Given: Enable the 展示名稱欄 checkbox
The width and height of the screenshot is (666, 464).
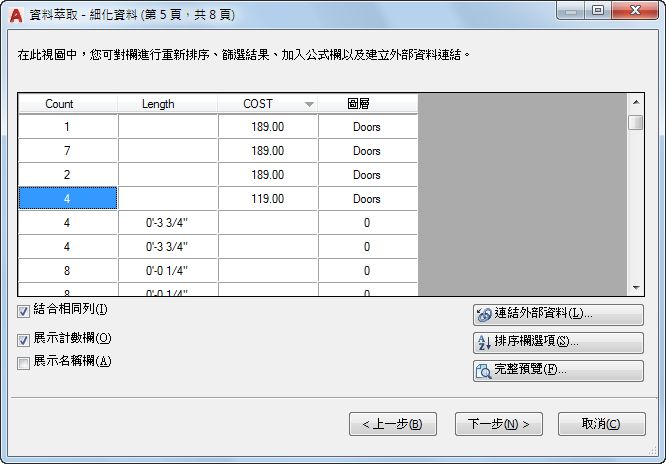Looking at the screenshot, I should click(23, 363).
